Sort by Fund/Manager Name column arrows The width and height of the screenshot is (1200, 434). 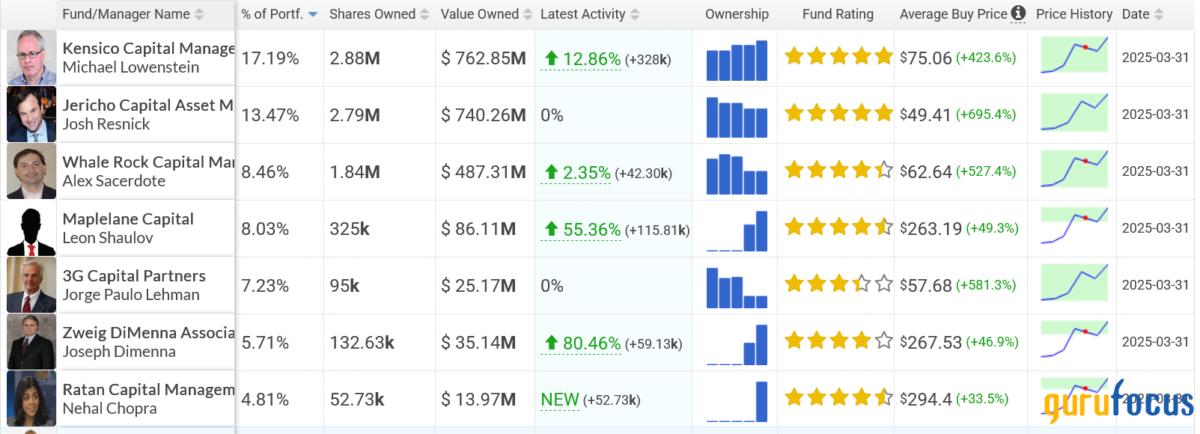(x=198, y=14)
